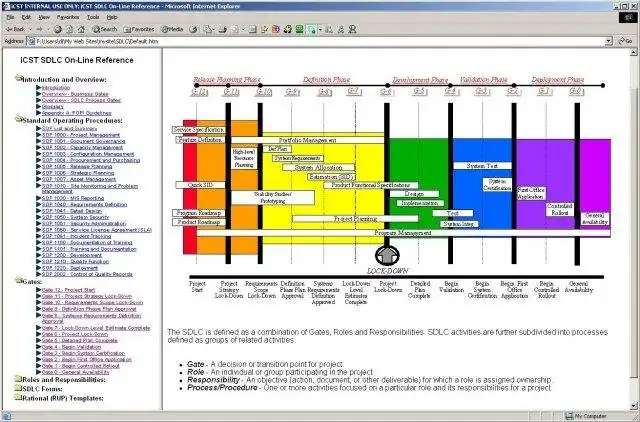Click inside the Address bar field
The image size is (640, 422).
[320, 41]
